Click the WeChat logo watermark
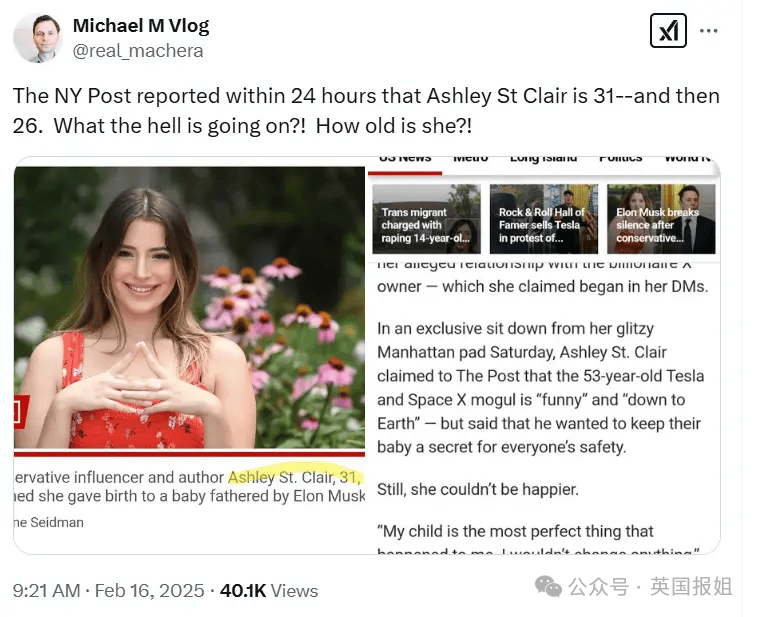This screenshot has height=617, width=757. point(548,587)
